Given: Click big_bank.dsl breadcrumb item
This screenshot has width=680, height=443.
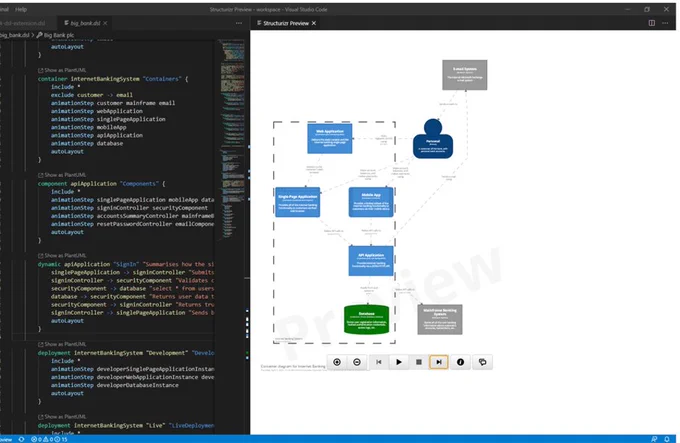Looking at the screenshot, I should (x=15, y=35).
